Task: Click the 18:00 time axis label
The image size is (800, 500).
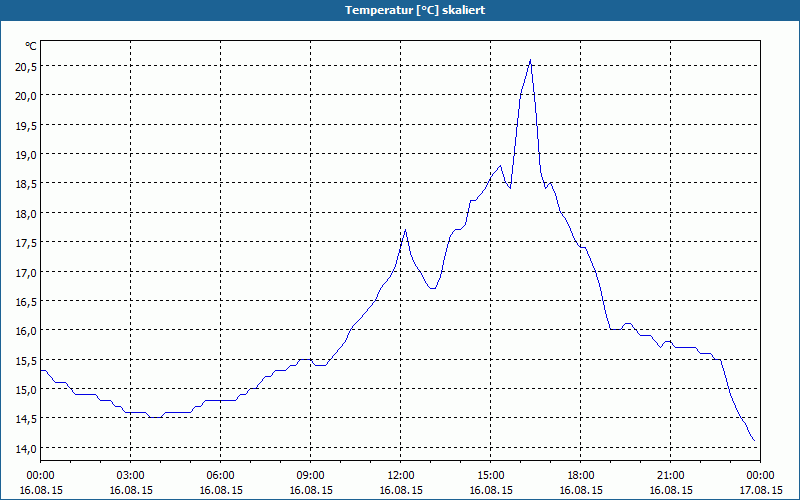Action: point(581,476)
